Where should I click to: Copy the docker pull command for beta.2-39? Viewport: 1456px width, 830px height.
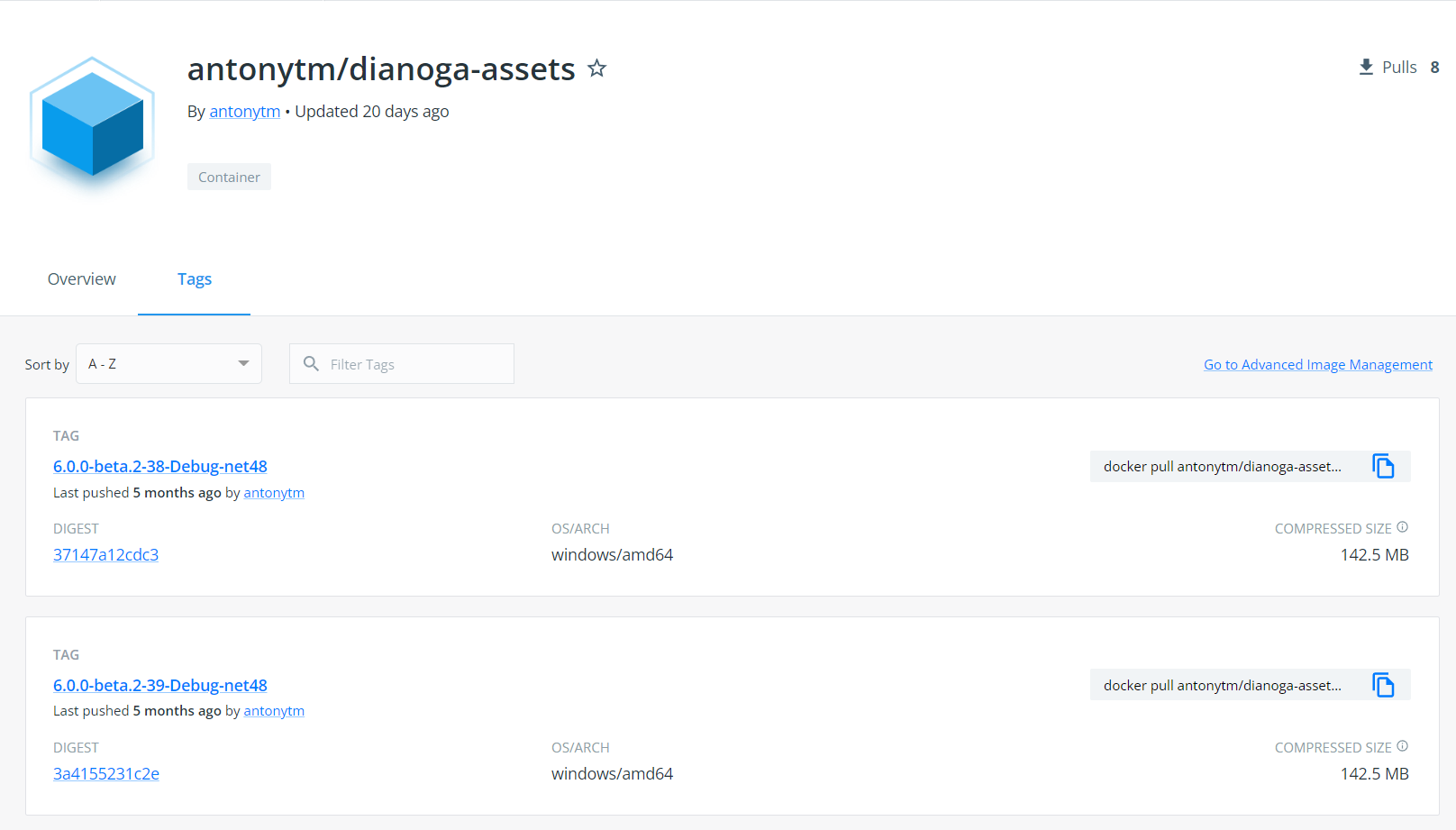[x=1384, y=685]
